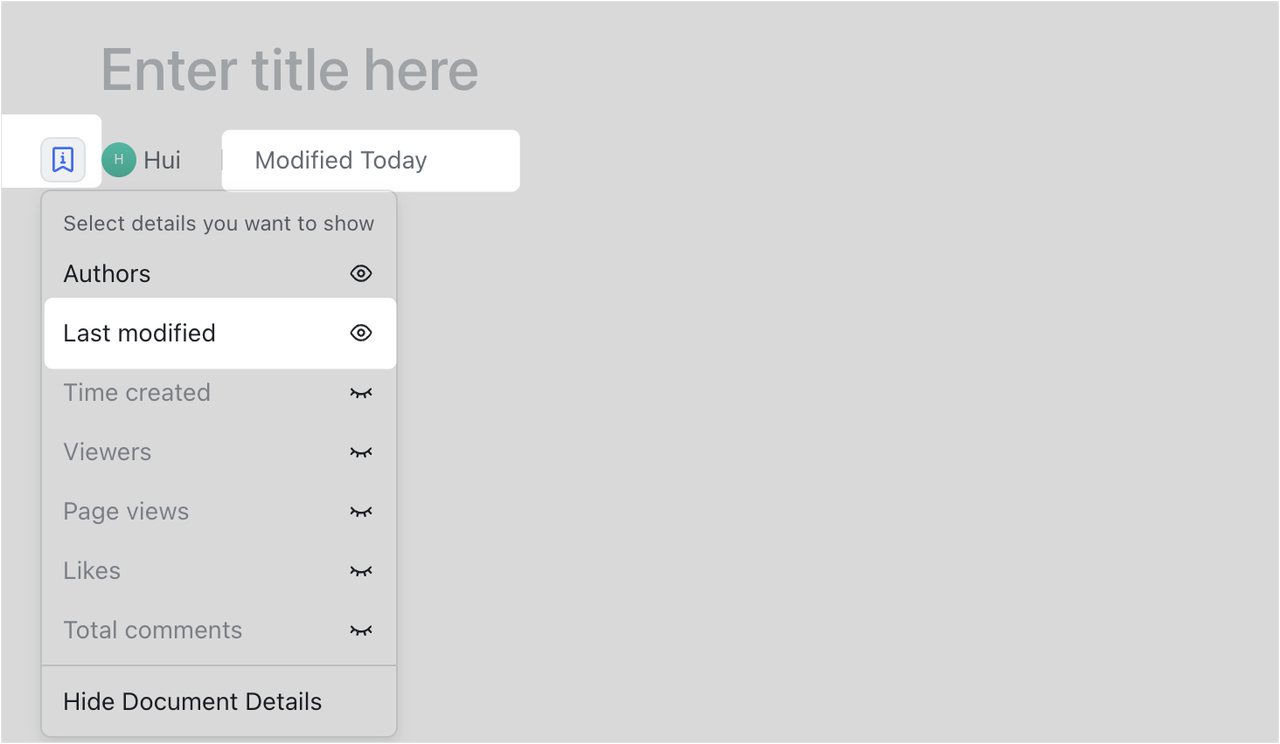Toggle the Page views eye icon
Viewport: 1280px width, 744px height.
(361, 512)
